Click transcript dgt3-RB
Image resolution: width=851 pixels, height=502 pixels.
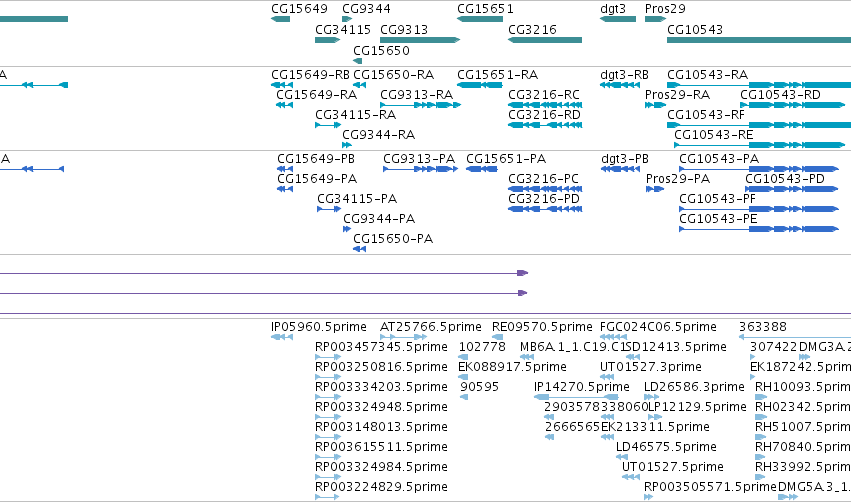tap(620, 85)
